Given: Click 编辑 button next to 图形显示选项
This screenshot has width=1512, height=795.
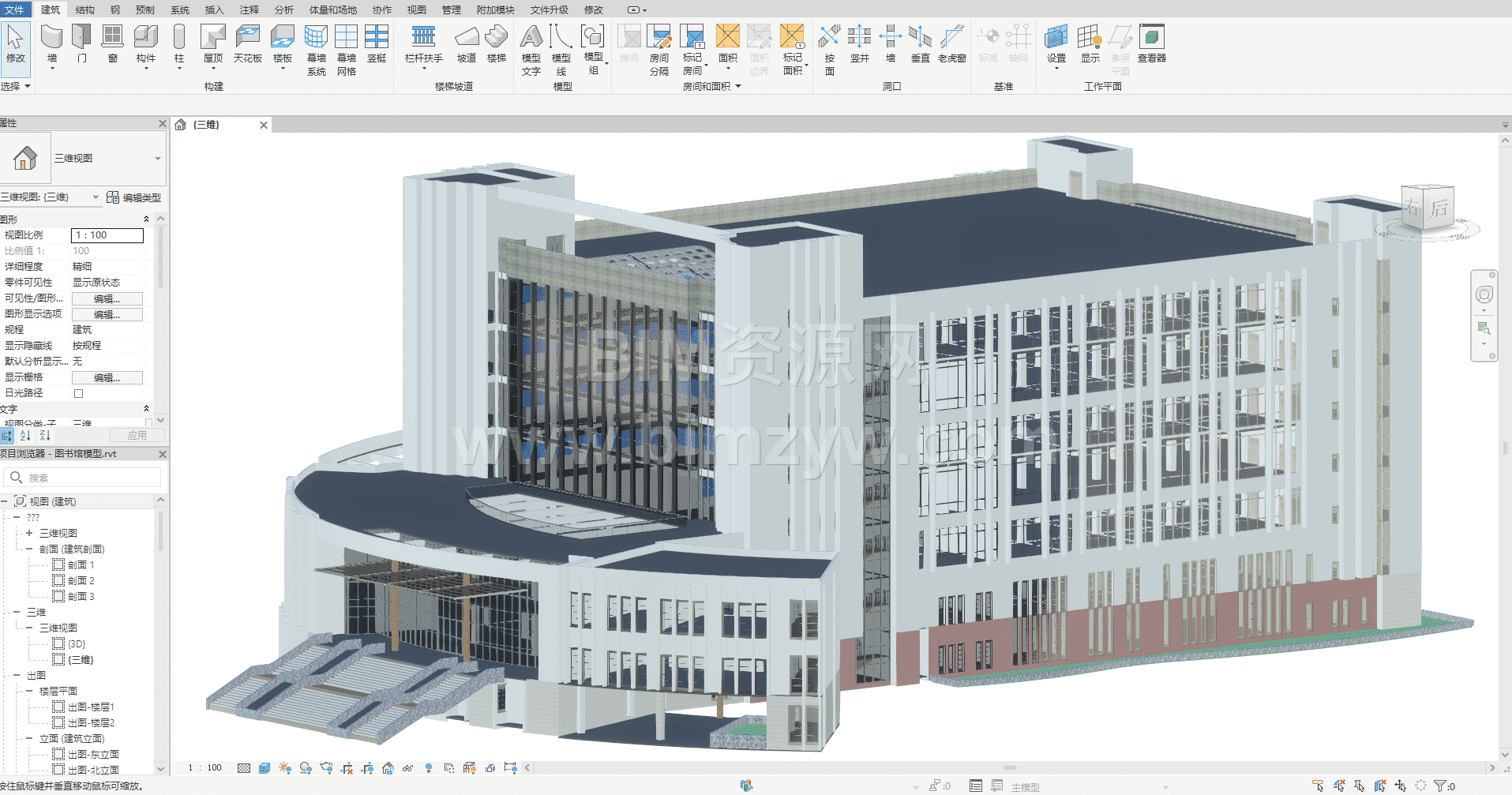Looking at the screenshot, I should pyautogui.click(x=107, y=314).
